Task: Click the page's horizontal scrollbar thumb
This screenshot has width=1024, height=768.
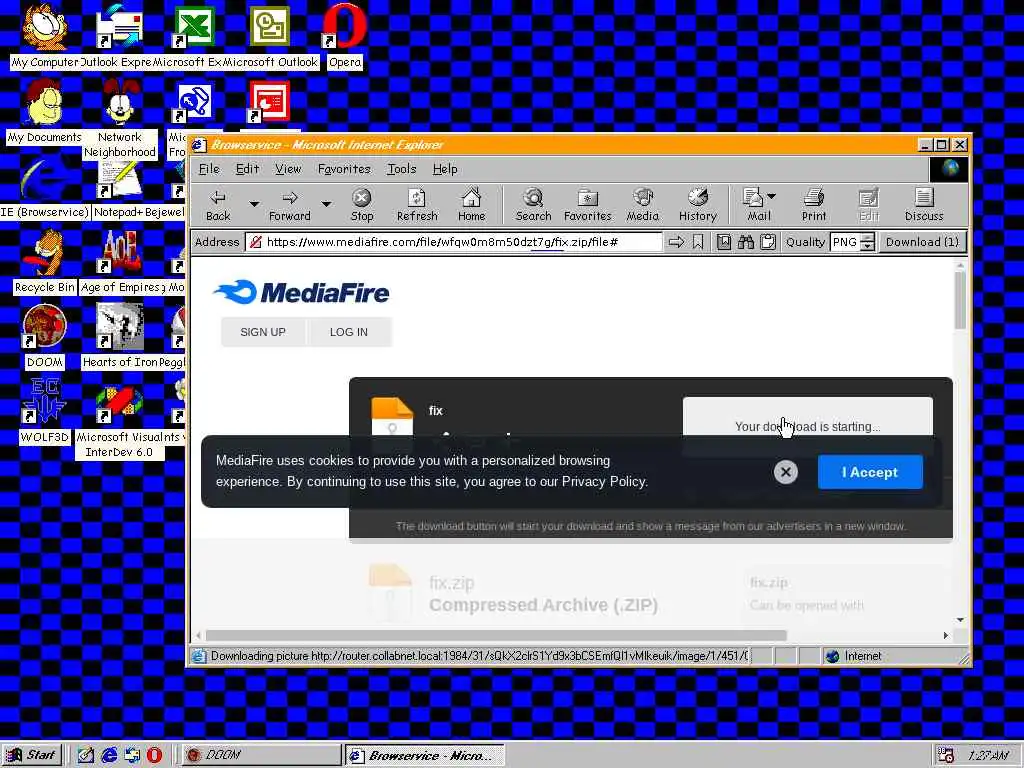Action: tap(496, 635)
